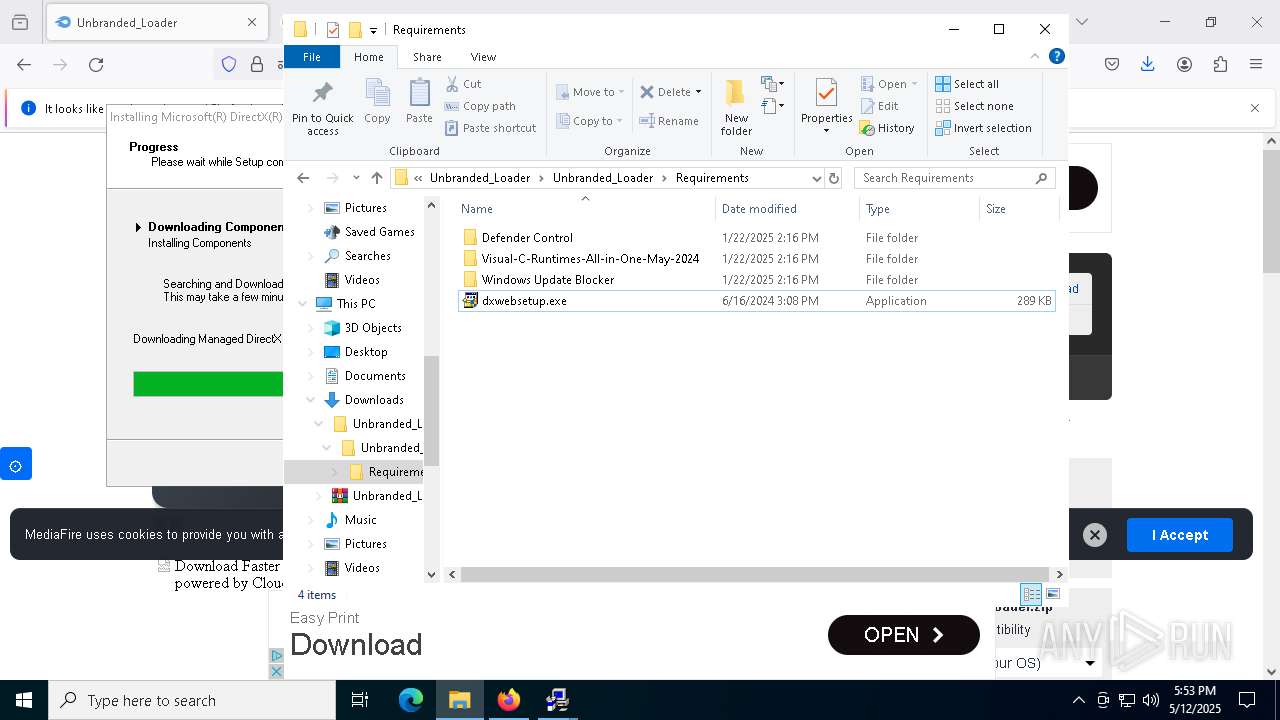Image resolution: width=1280 pixels, height=720 pixels.
Task: Select Unbranded_Loader browser tab
Action: pyautogui.click(x=157, y=22)
